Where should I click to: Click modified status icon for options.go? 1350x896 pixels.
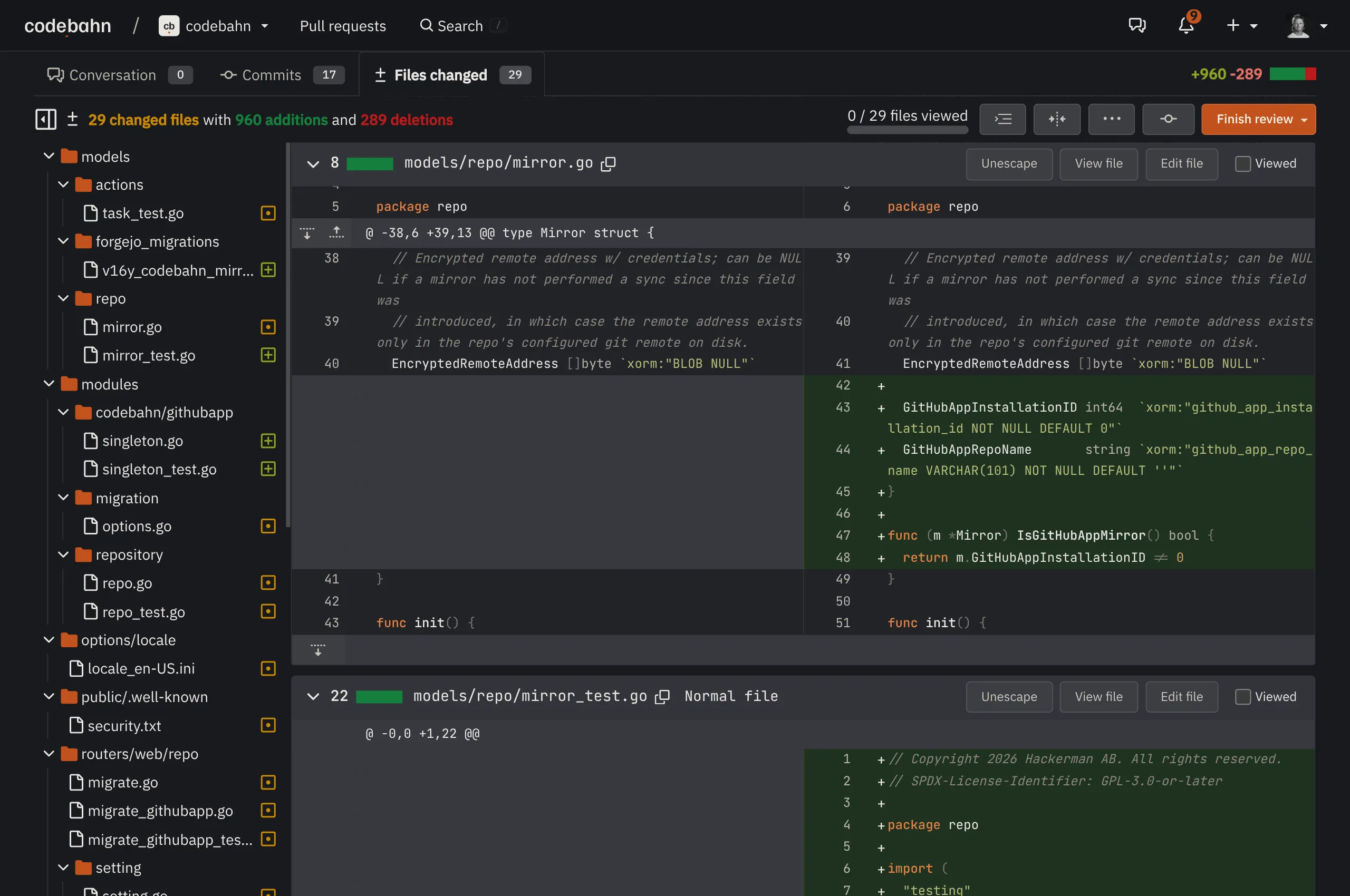[x=268, y=525]
